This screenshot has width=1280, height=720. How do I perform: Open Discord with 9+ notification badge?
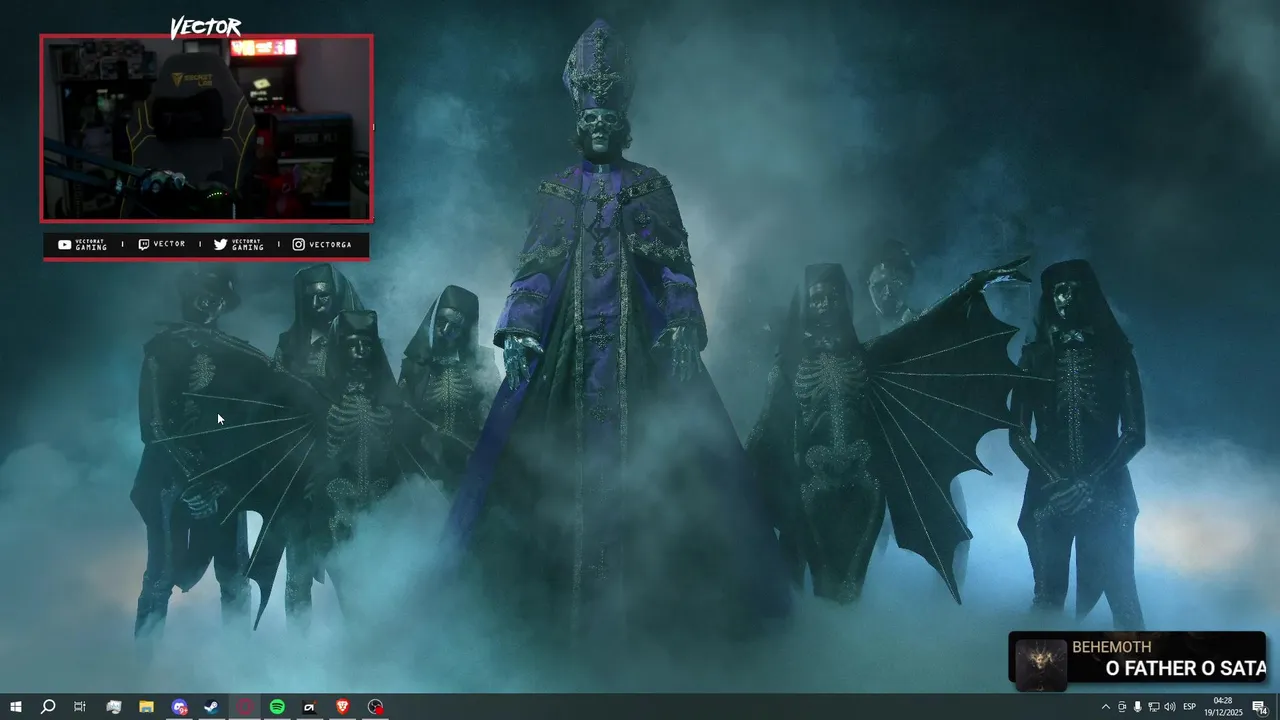pyautogui.click(x=179, y=707)
